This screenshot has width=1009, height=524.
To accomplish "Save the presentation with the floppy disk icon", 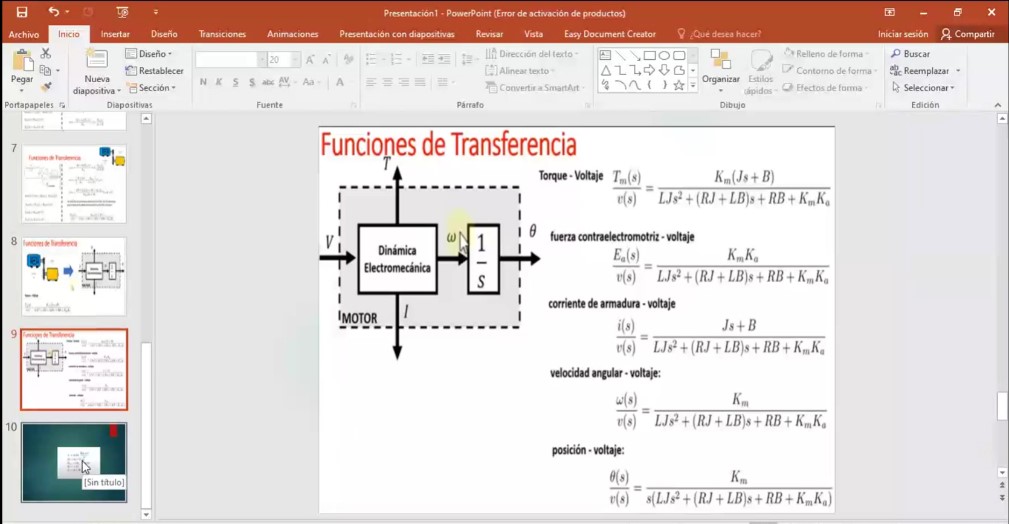I will click(22, 12).
